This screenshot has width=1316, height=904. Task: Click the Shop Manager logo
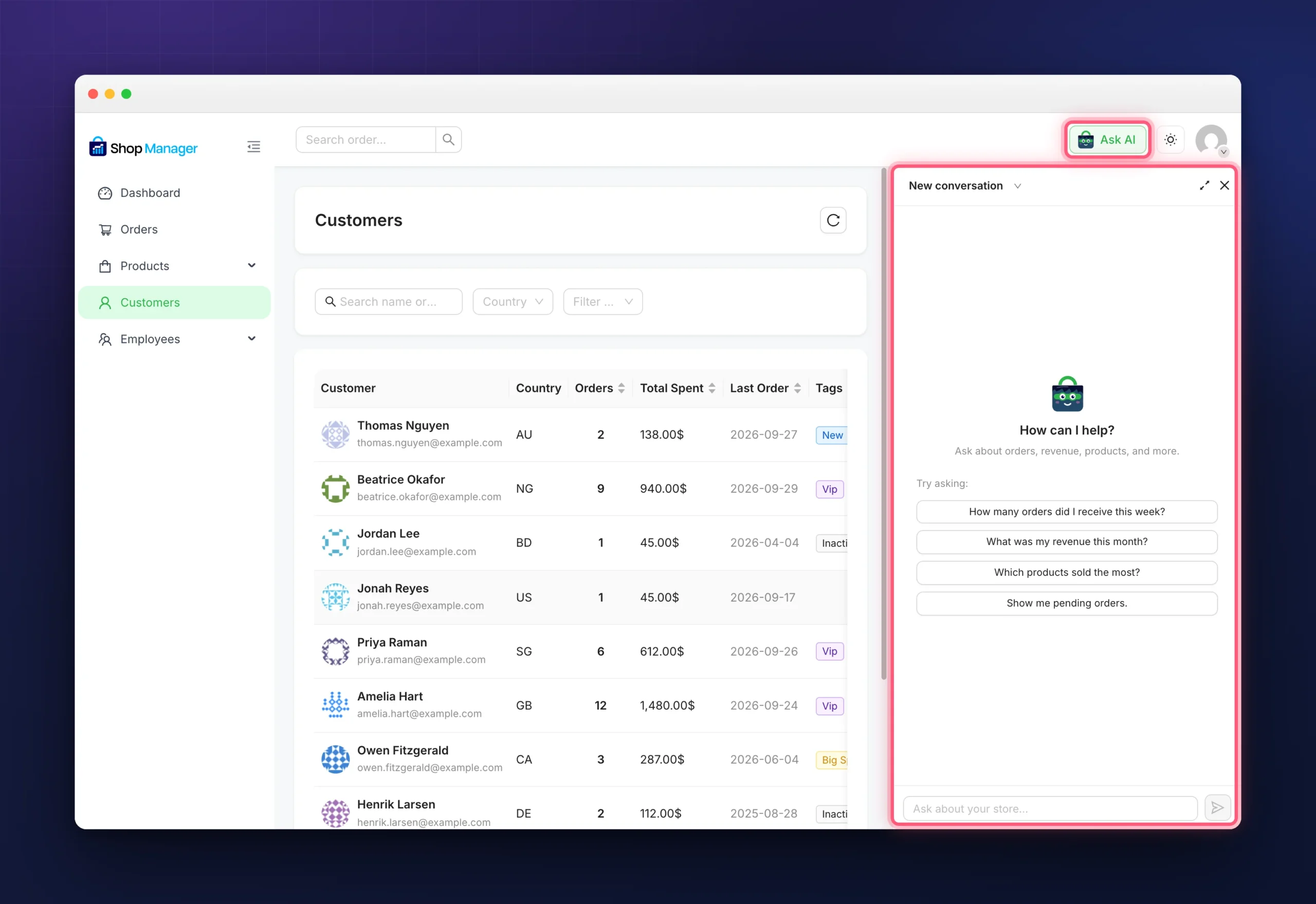click(143, 147)
